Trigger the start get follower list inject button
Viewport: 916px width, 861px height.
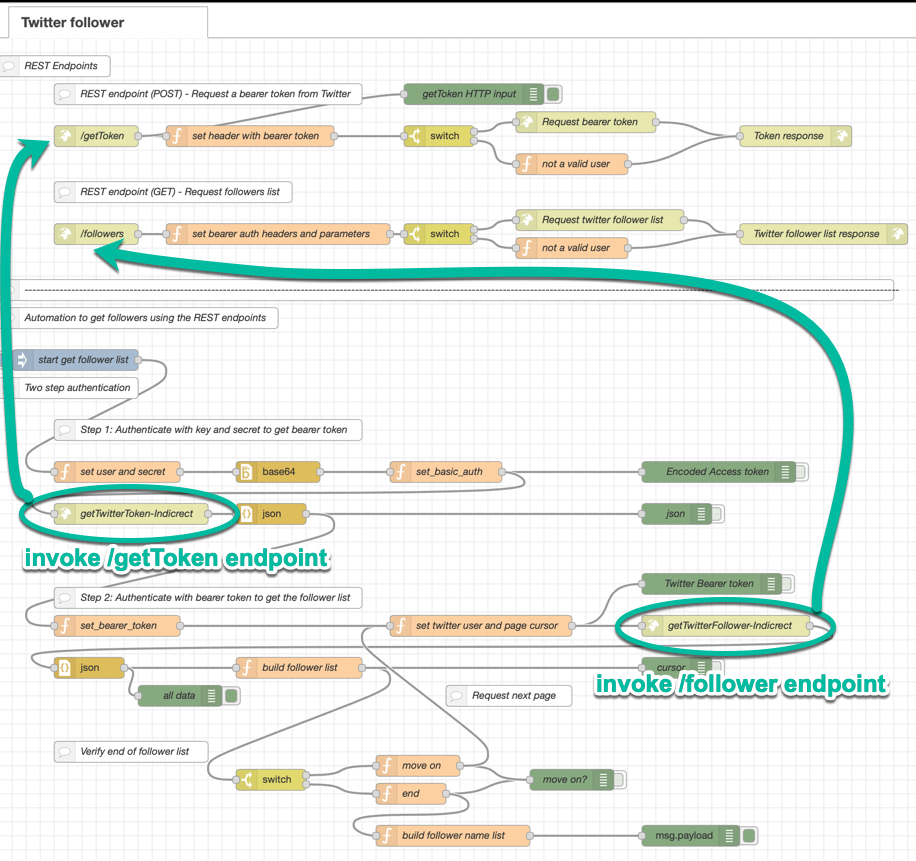pos(21,358)
